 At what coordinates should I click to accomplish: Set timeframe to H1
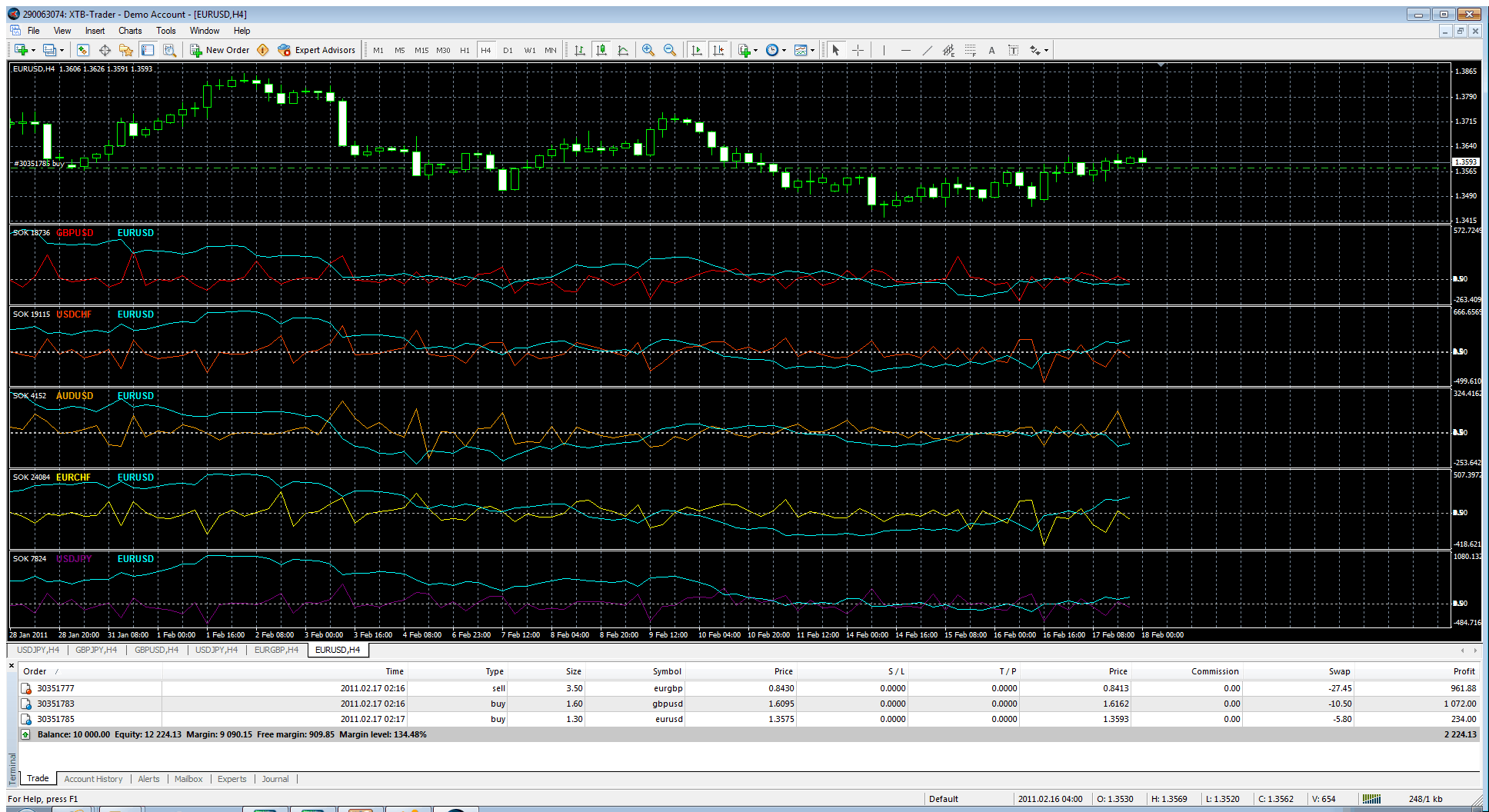pos(465,50)
